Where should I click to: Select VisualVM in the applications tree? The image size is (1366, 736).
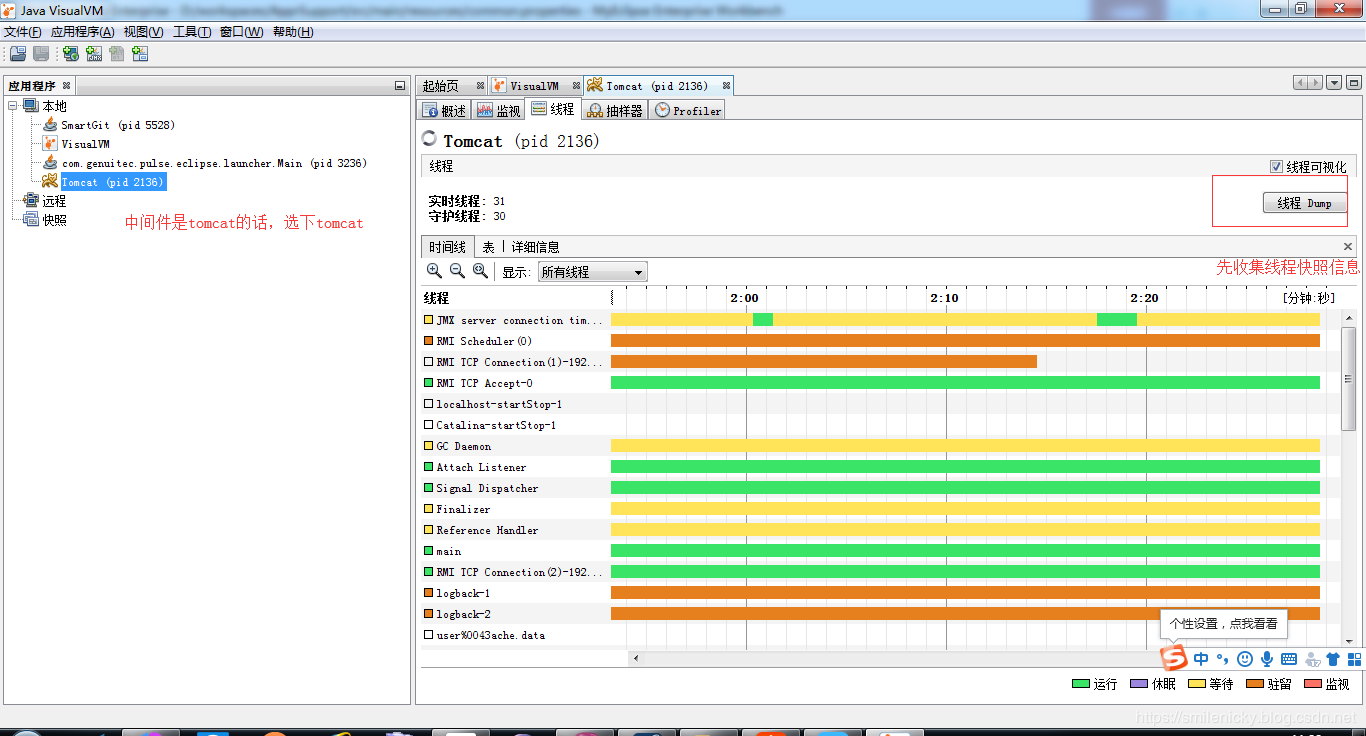pos(85,144)
